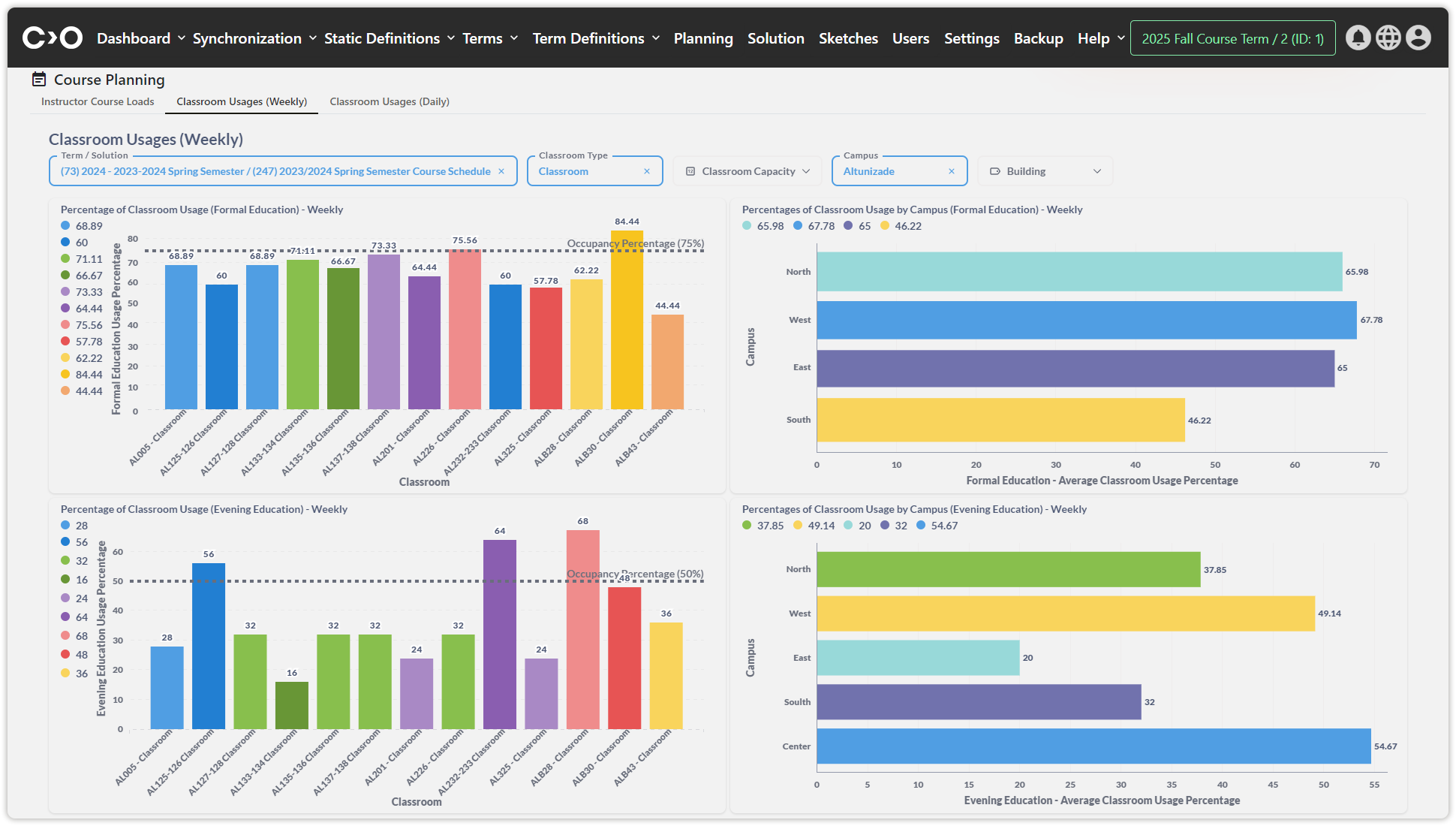Viewport: 1456px width, 826px height.
Task: Remove the Altunizade campus filter
Action: point(952,171)
